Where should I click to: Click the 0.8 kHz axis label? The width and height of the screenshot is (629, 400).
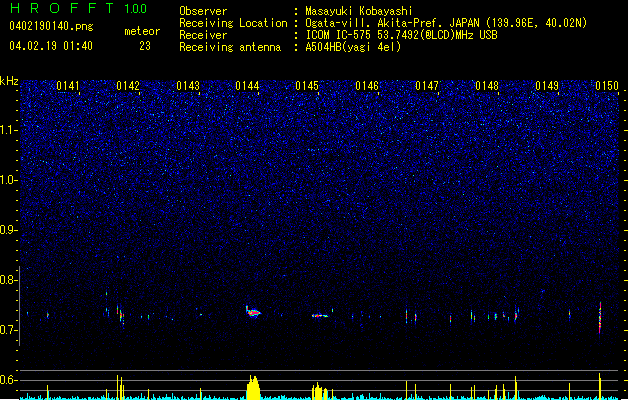click(x=9, y=280)
